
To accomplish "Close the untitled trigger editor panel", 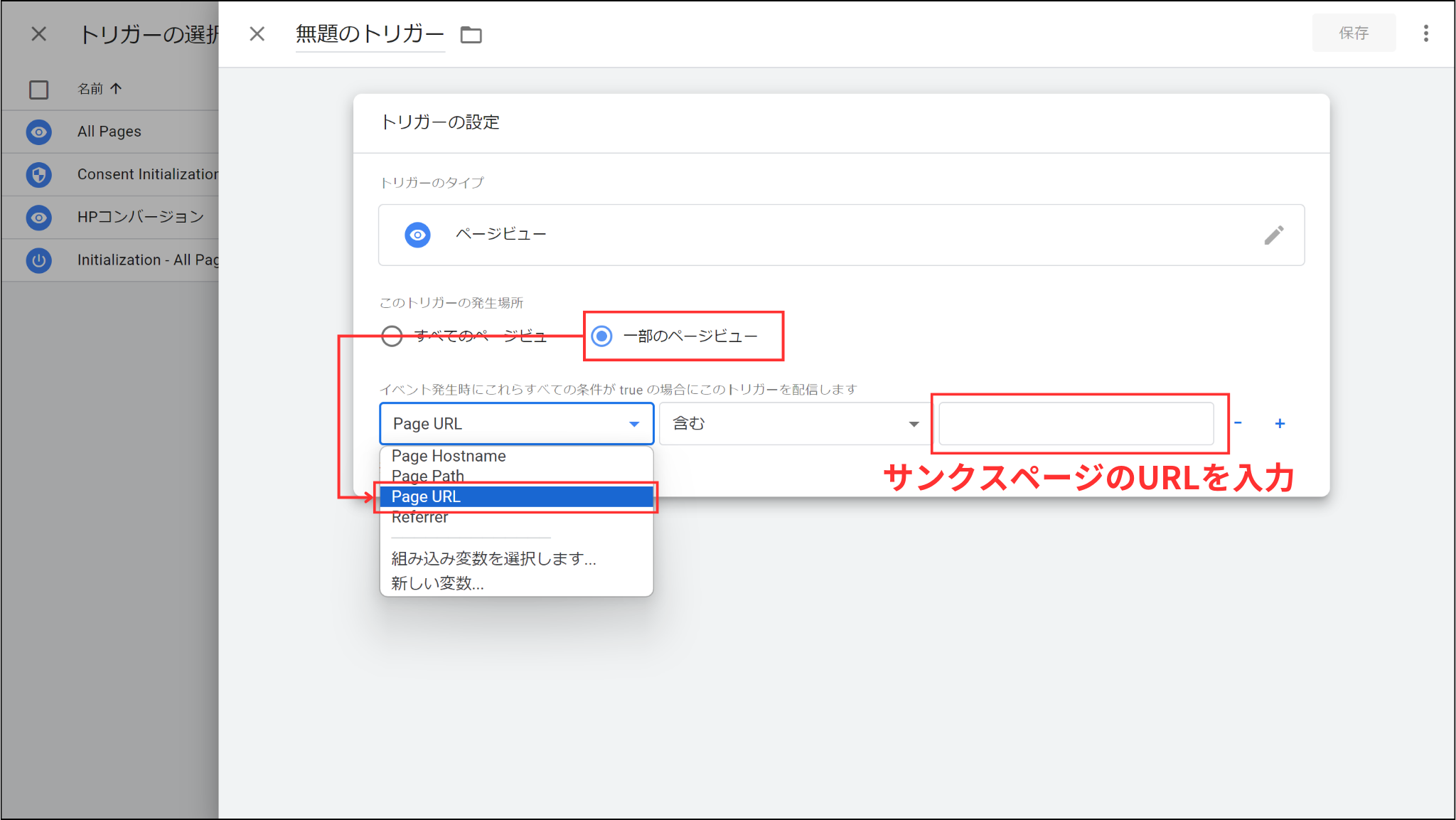I will pos(257,33).
